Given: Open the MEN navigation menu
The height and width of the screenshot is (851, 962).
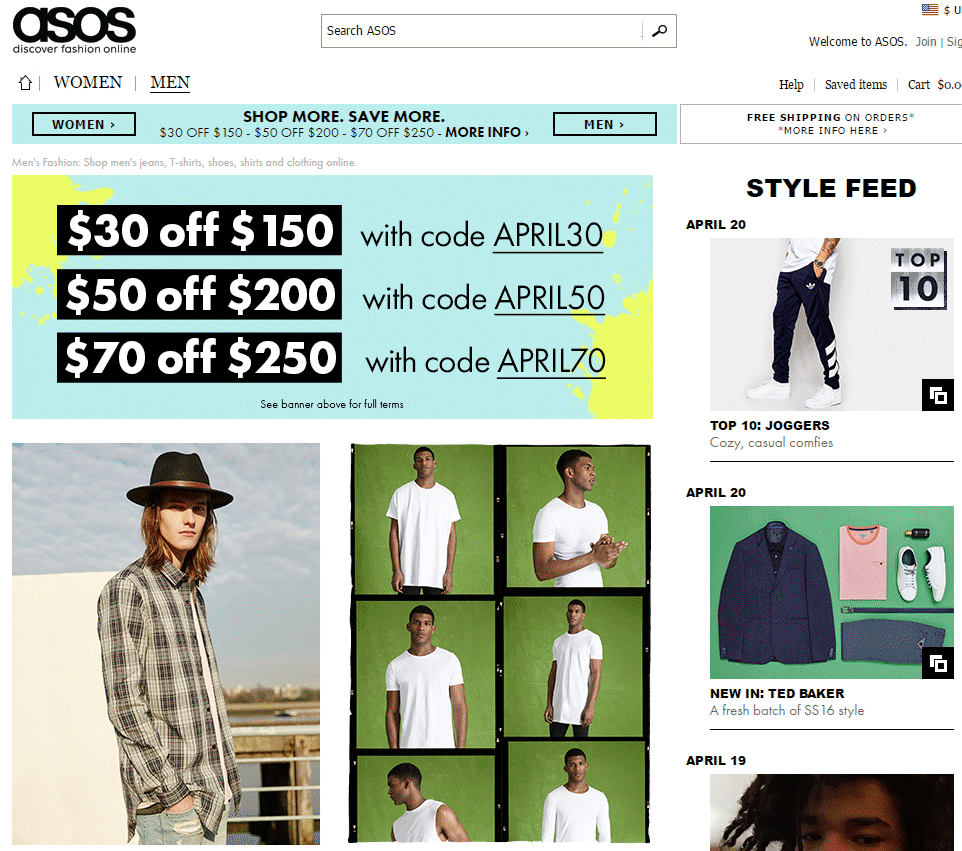Looking at the screenshot, I should click(170, 82).
